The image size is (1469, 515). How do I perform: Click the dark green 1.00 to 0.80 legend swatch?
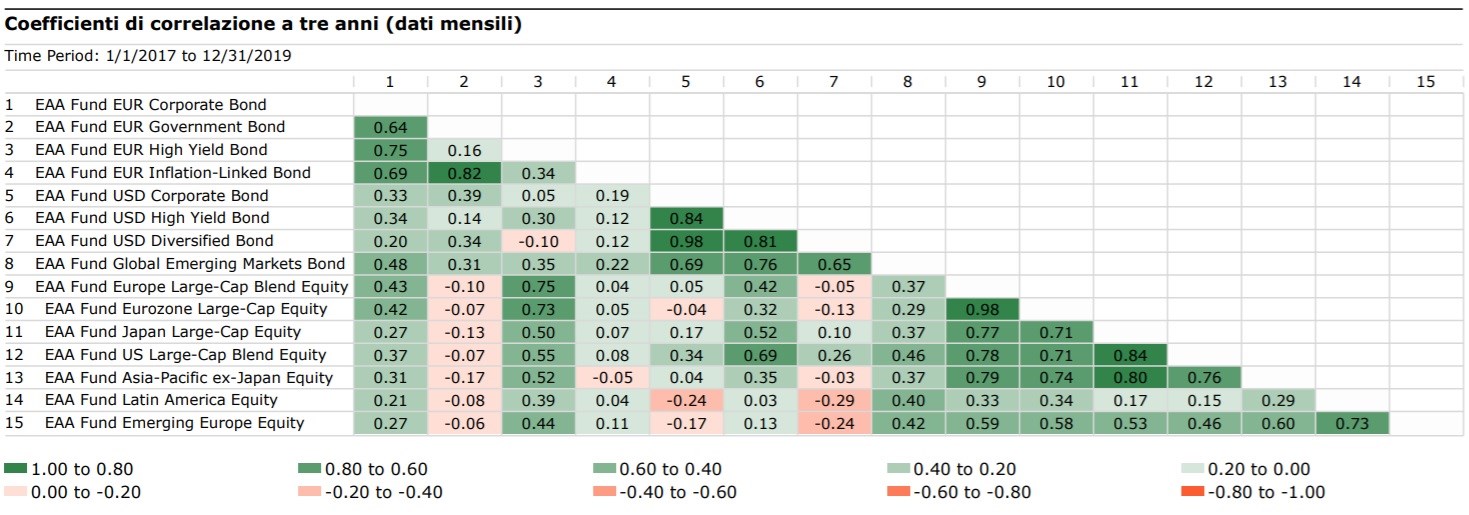(x=16, y=469)
